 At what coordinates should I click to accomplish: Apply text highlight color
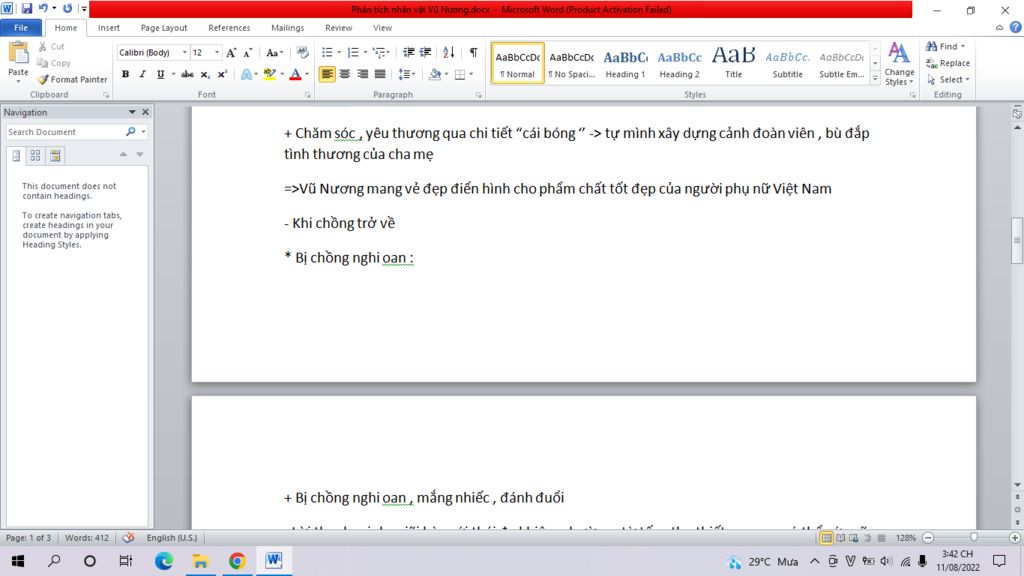pyautogui.click(x=269, y=74)
